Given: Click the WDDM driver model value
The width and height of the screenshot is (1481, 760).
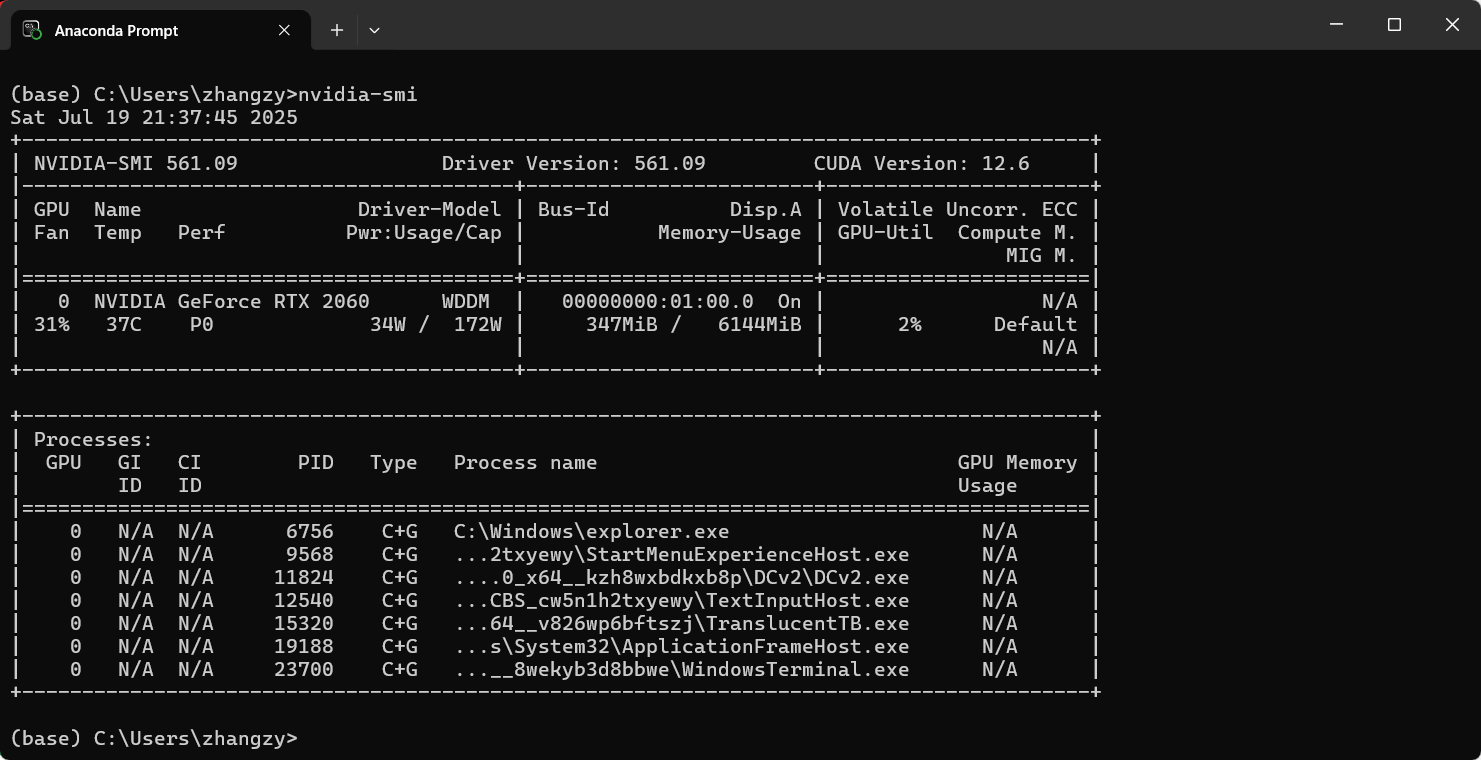Looking at the screenshot, I should pos(466,301).
